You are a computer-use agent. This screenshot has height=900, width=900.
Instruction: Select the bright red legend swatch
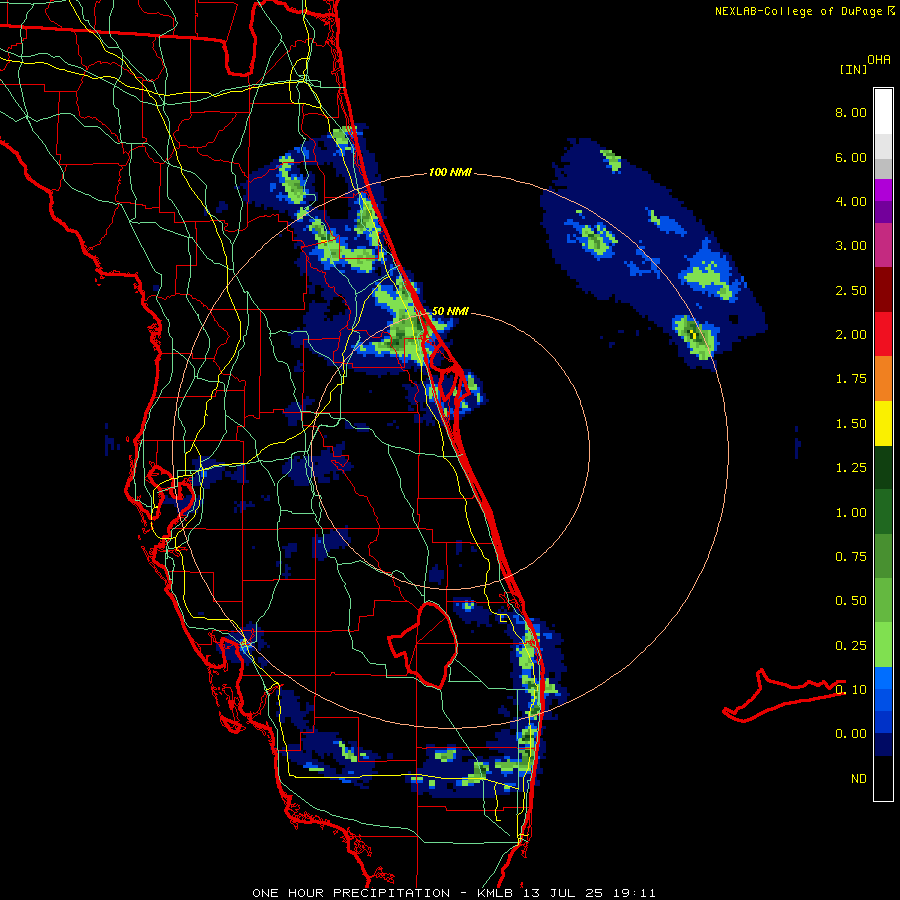point(883,334)
